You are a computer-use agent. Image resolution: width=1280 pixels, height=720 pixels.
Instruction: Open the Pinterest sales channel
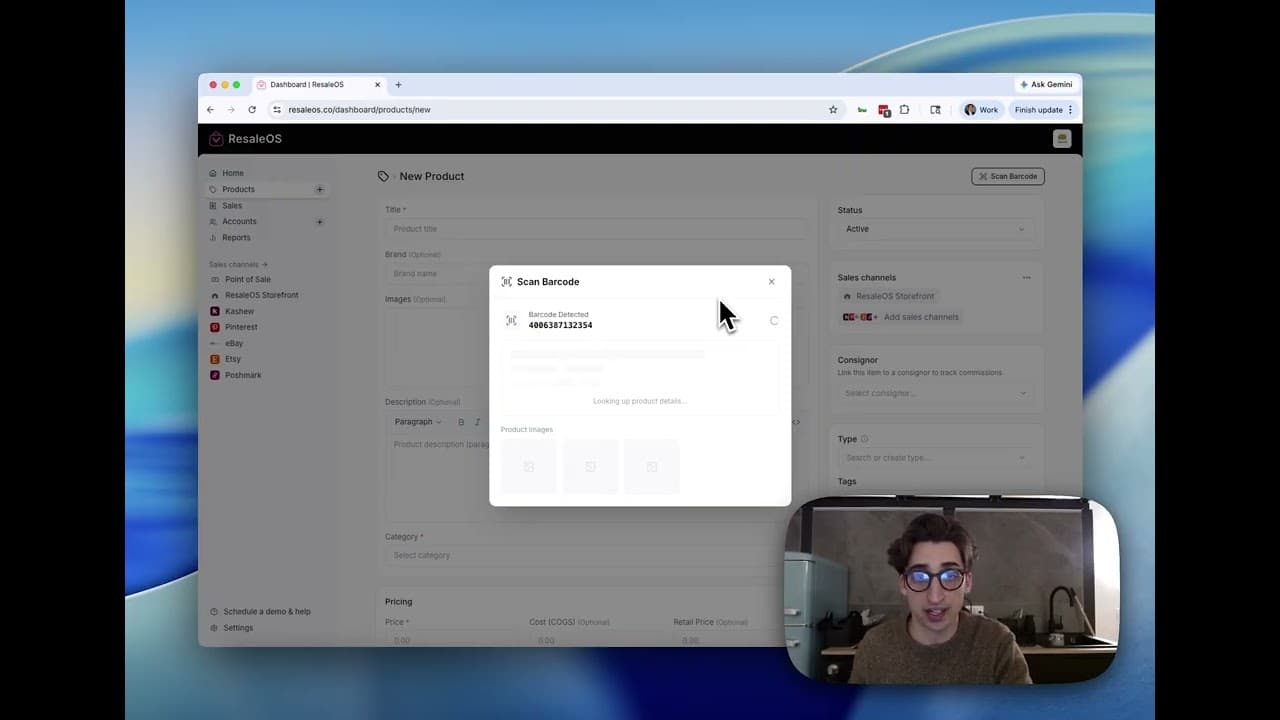[x=240, y=327]
